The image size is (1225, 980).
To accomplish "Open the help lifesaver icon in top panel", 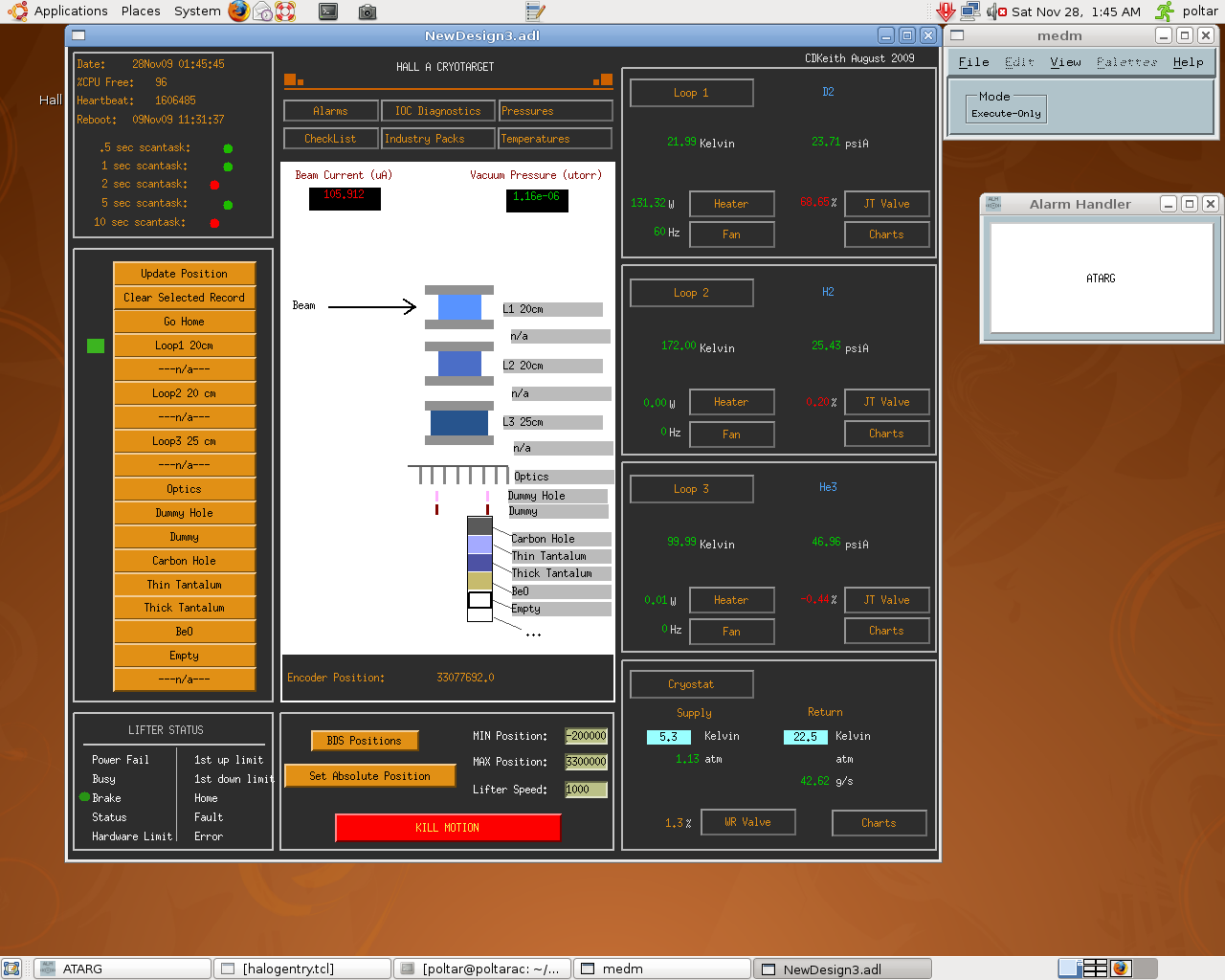I will click(285, 11).
